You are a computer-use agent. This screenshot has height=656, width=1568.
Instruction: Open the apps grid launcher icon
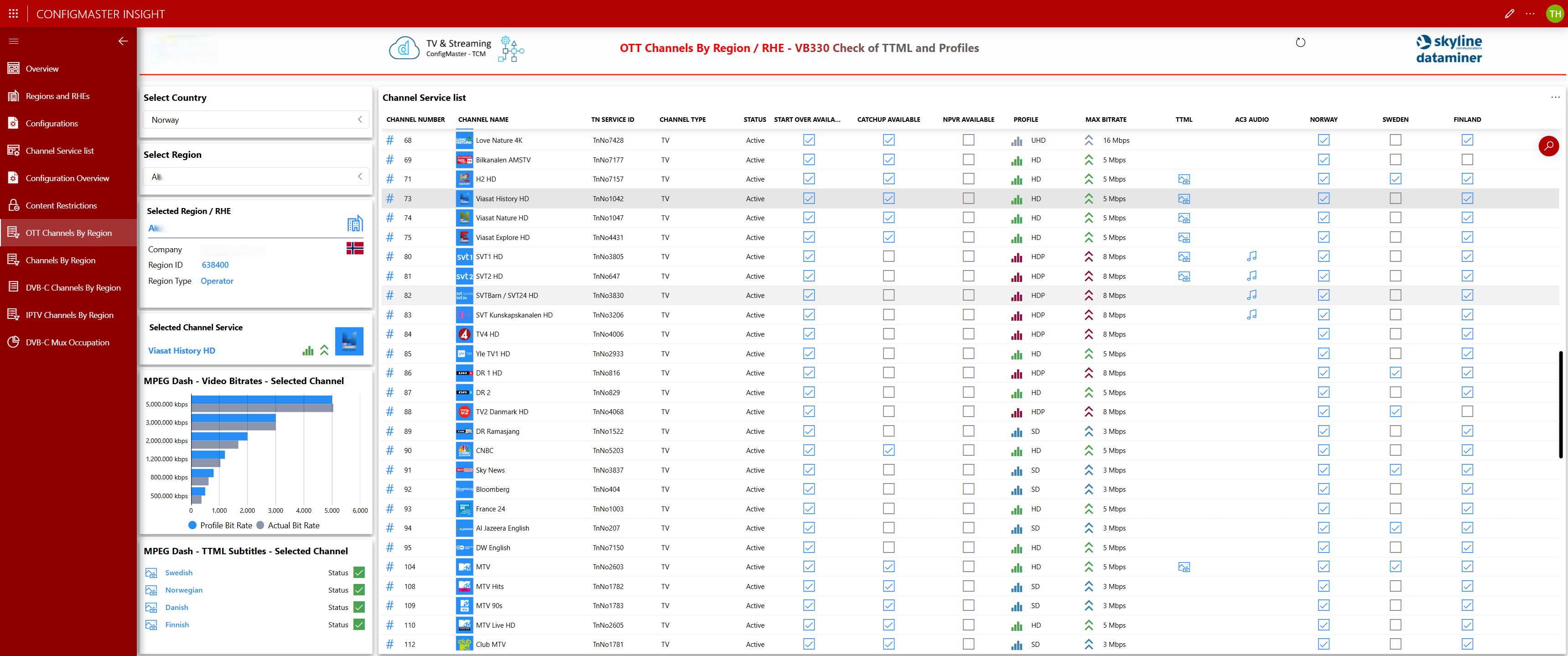tap(13, 13)
